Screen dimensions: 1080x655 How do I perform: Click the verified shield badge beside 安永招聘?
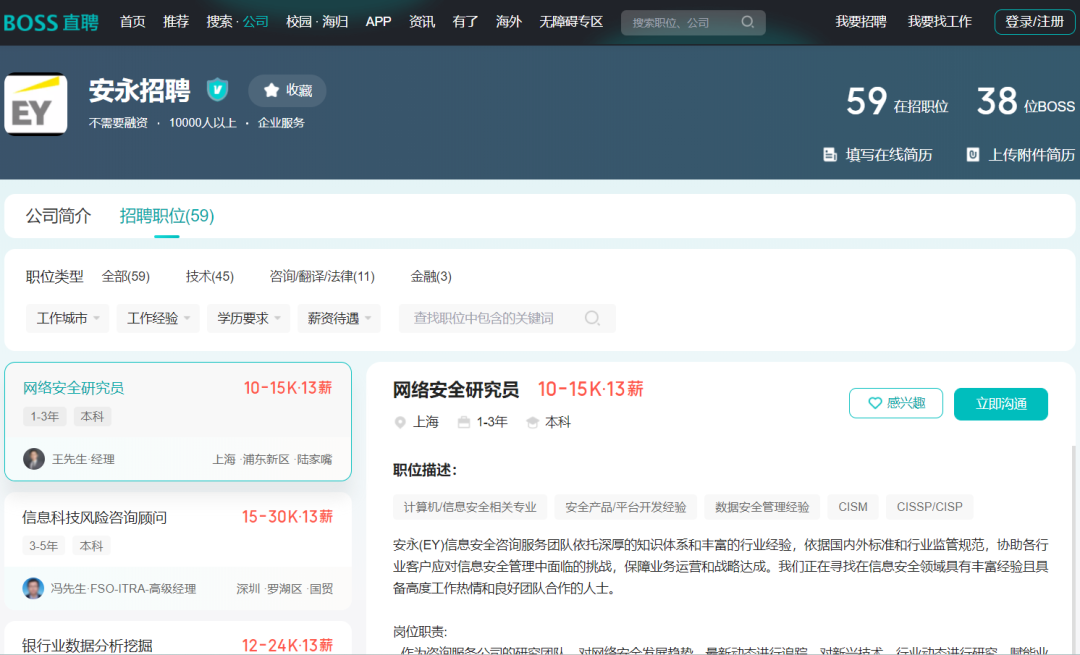point(218,90)
